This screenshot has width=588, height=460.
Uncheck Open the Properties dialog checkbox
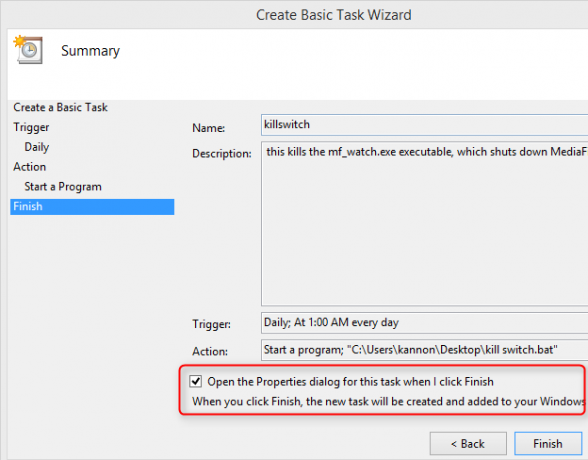tap(195, 381)
